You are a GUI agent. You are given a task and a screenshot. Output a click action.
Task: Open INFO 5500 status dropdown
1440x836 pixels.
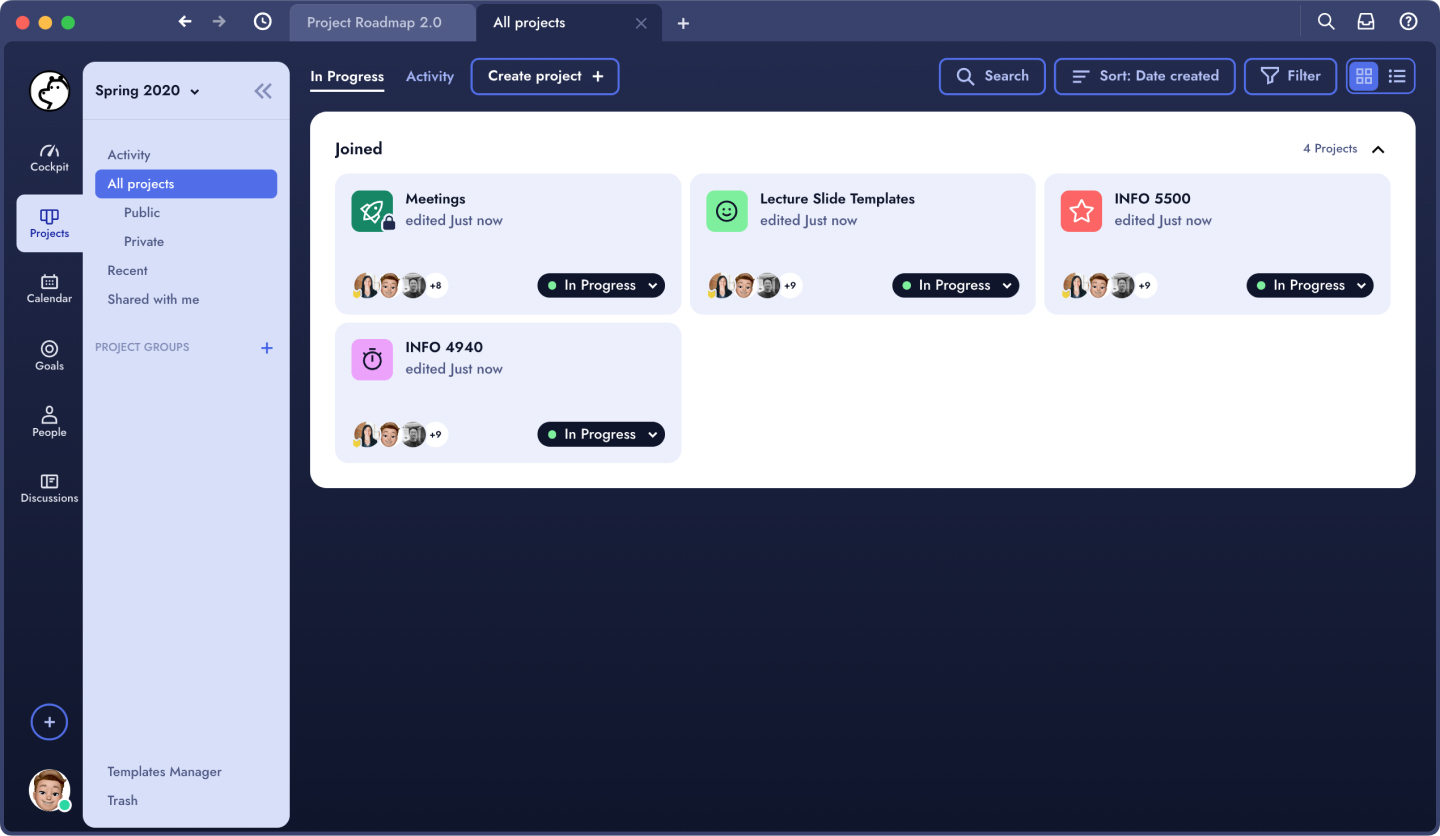[x=1310, y=285]
